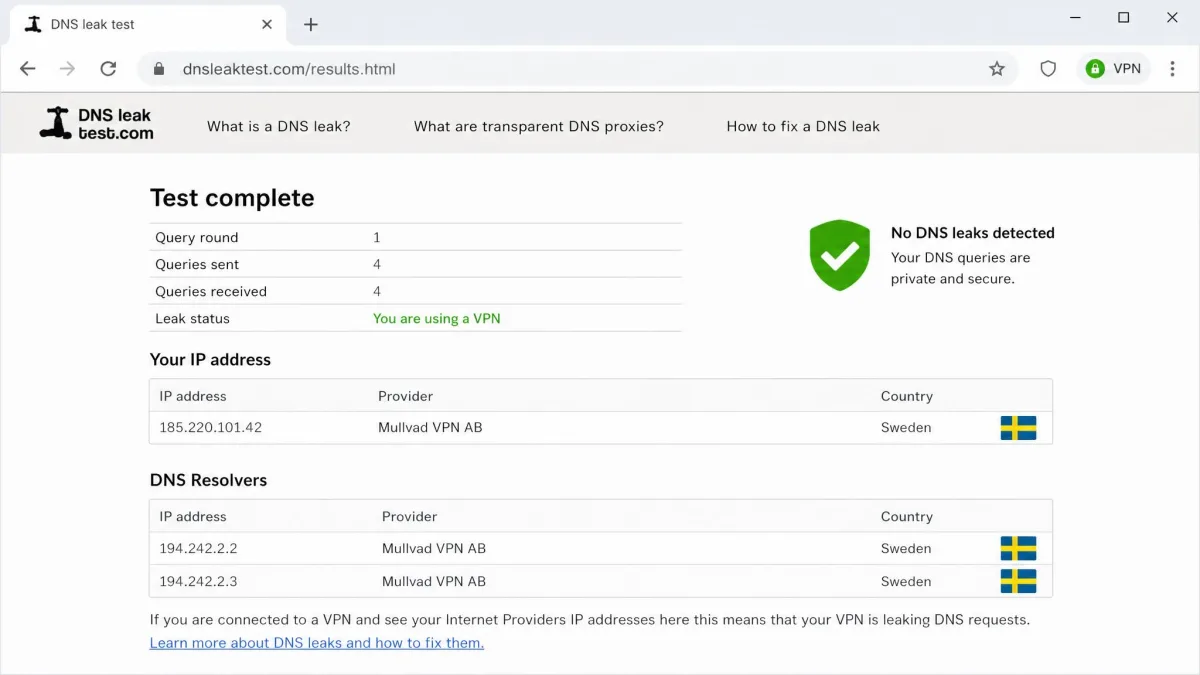Click "DNS Resolvers" section heading

click(x=208, y=480)
